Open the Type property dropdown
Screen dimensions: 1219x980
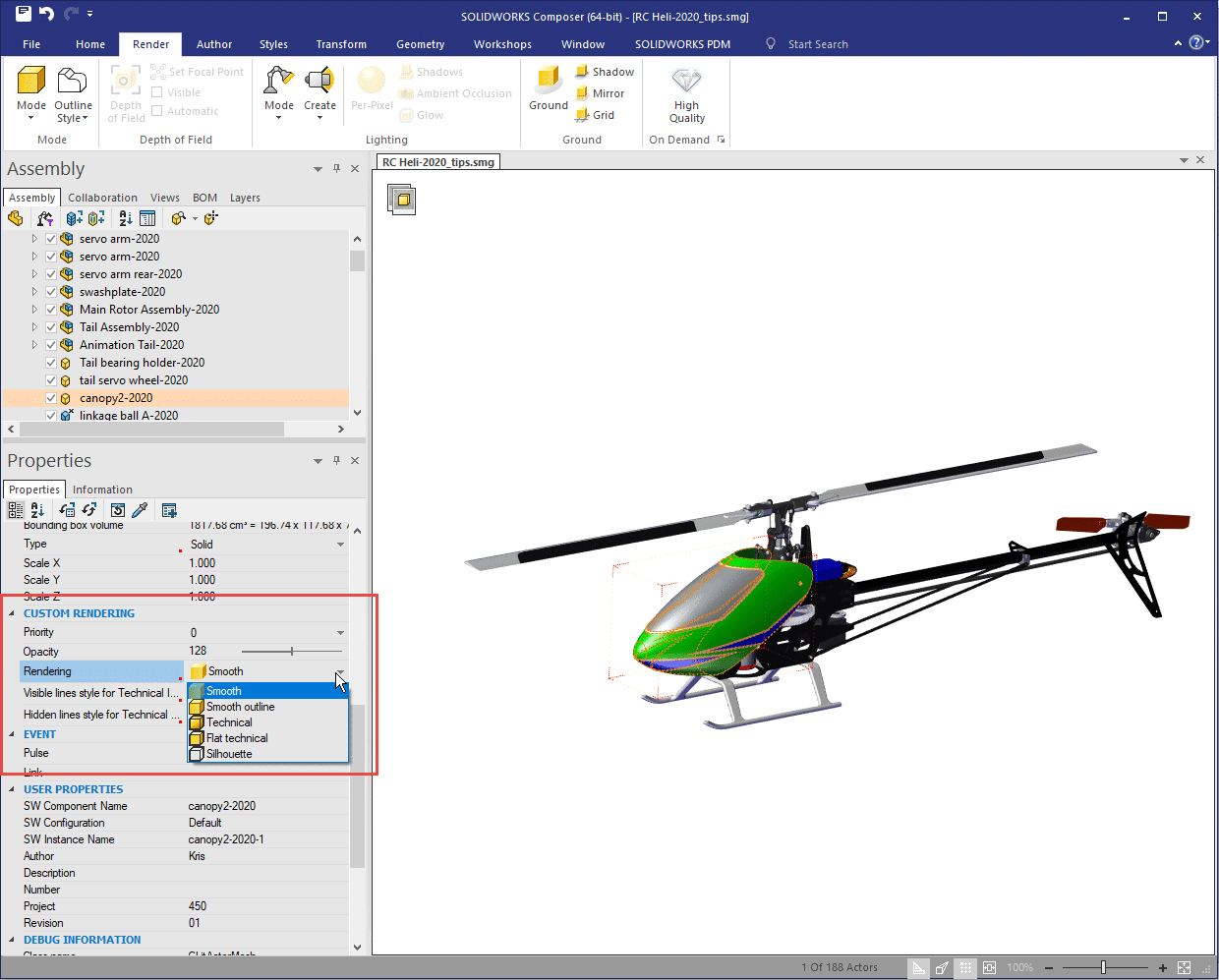click(x=340, y=545)
